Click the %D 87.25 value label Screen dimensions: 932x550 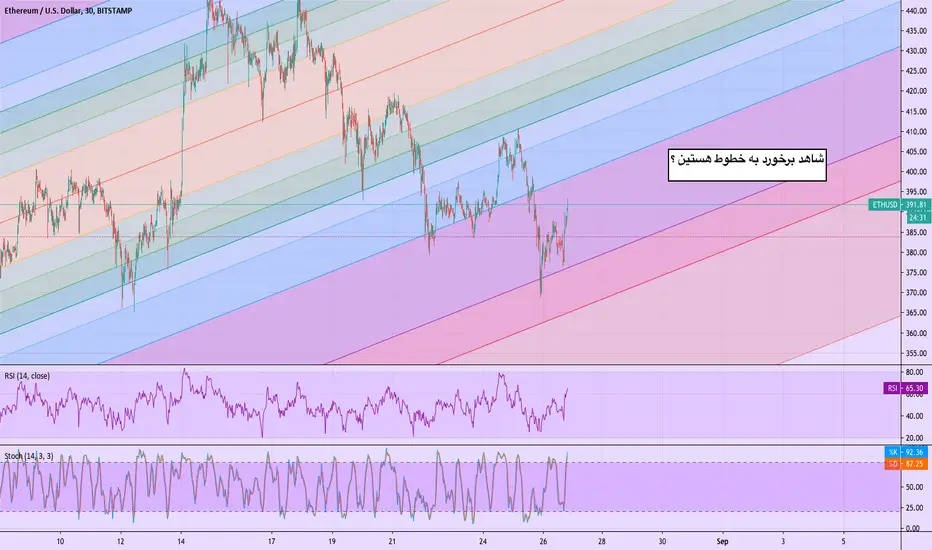pos(906,464)
